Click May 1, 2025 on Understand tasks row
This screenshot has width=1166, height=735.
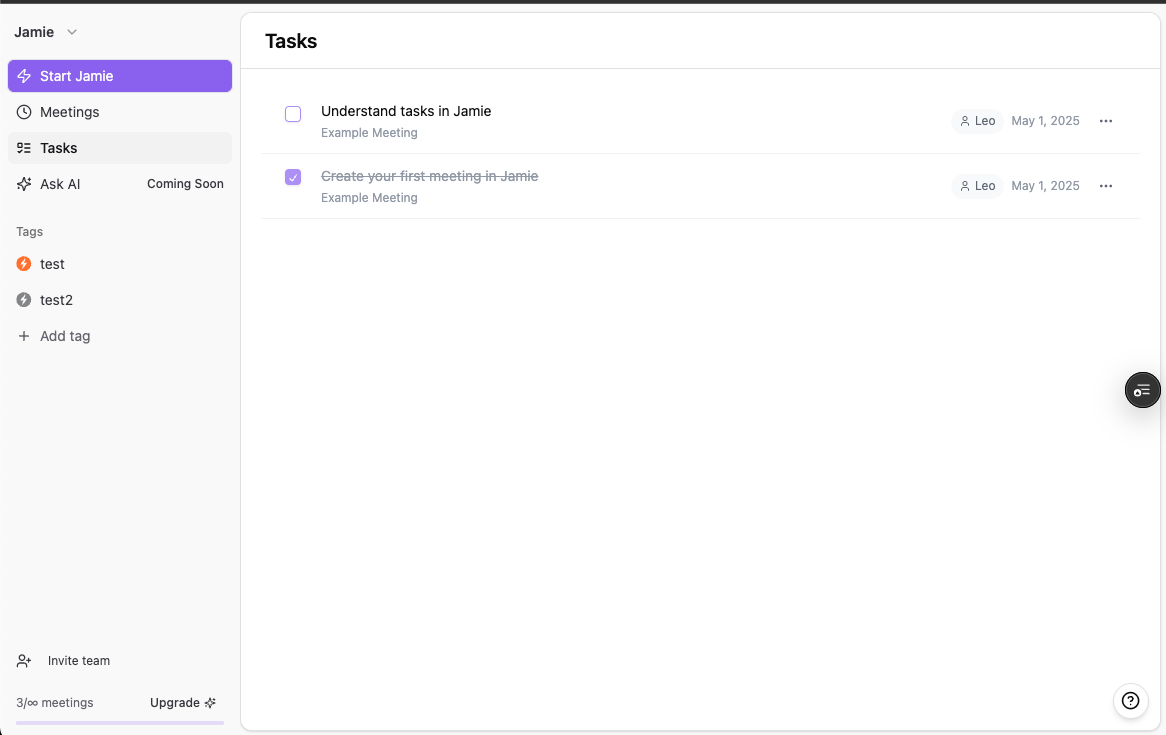(x=1045, y=121)
